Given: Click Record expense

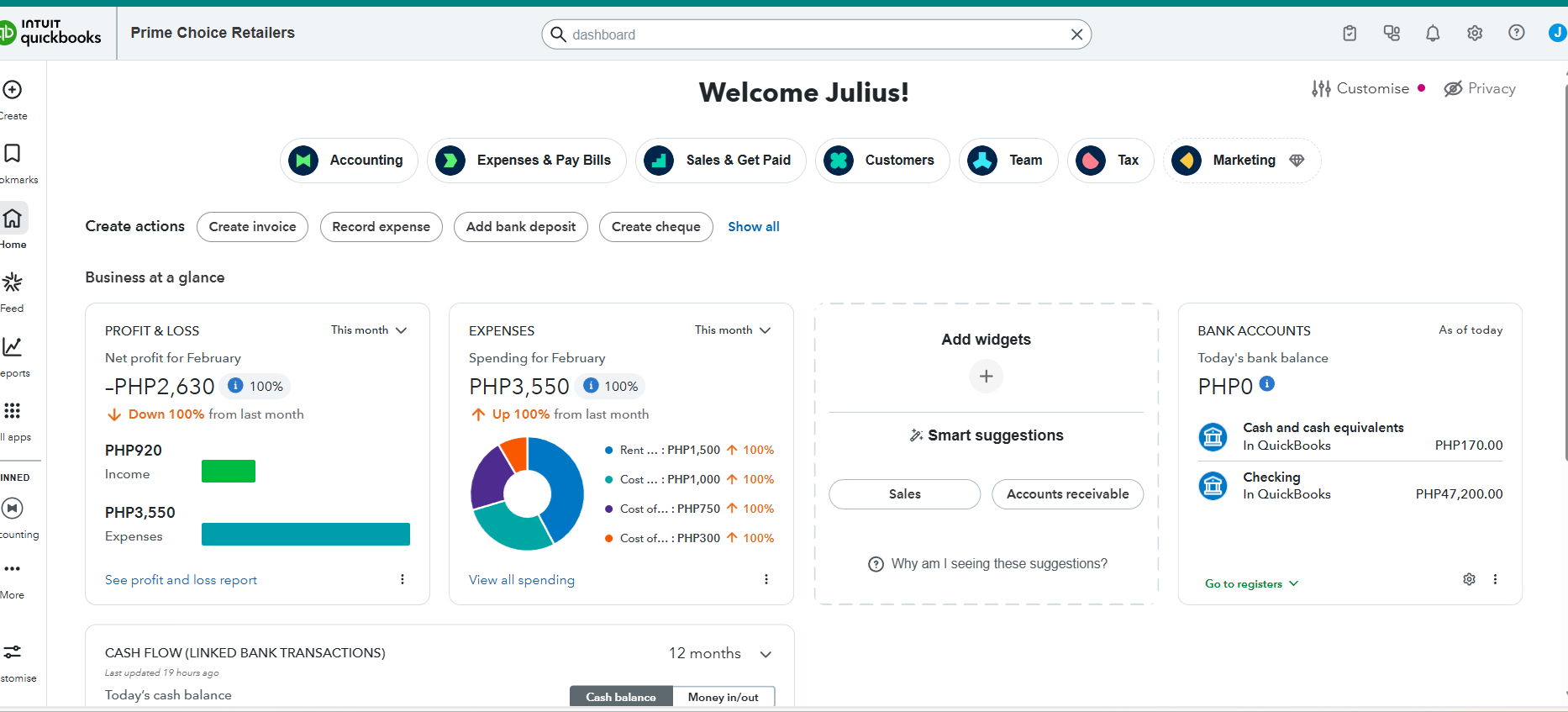Looking at the screenshot, I should [x=381, y=227].
